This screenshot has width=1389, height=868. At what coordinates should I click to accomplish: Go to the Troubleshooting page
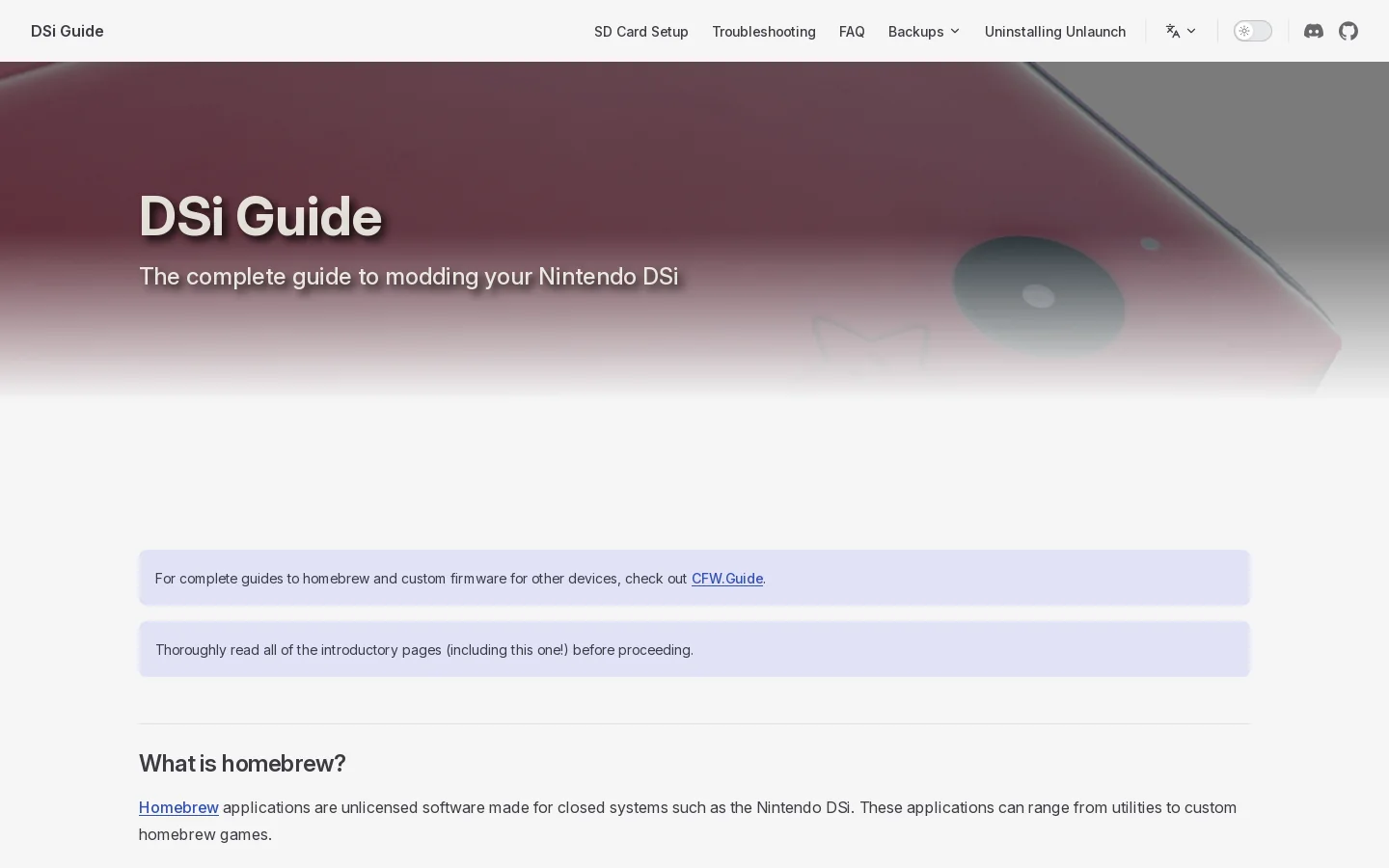pyautogui.click(x=764, y=31)
